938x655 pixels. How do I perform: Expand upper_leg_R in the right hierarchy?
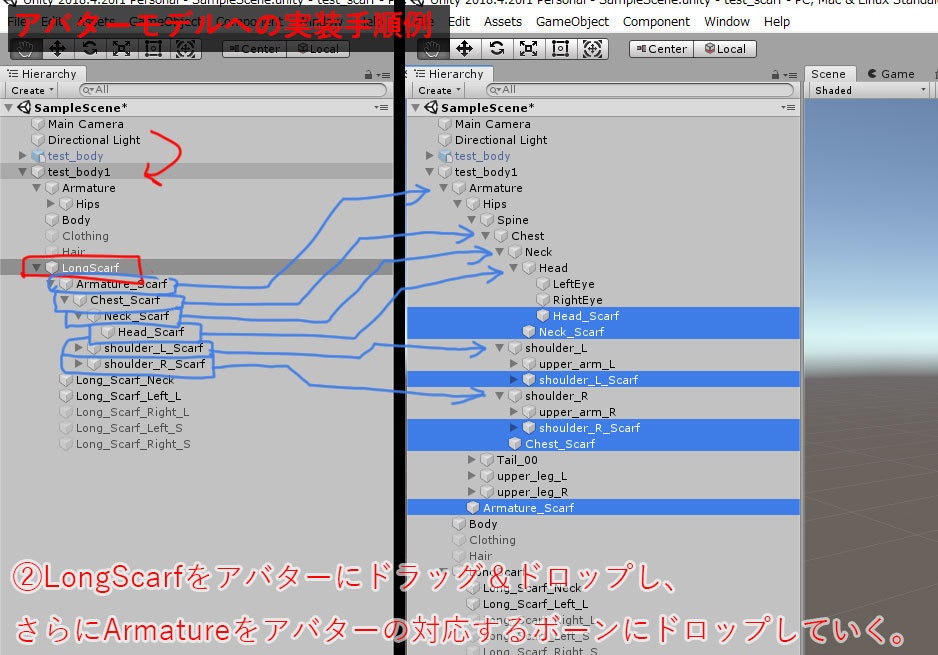tap(472, 492)
